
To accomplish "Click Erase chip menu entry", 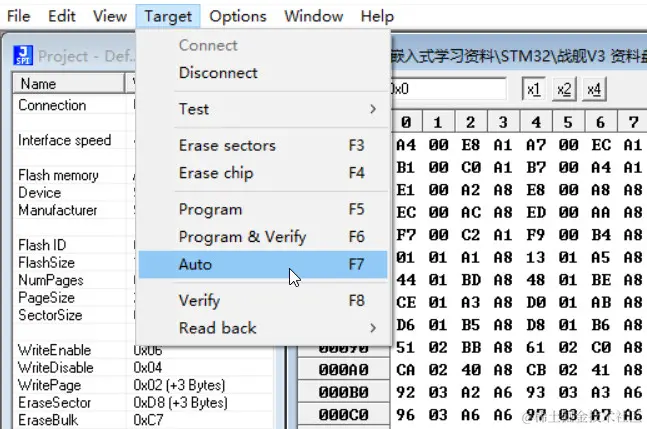I will 263,173.
